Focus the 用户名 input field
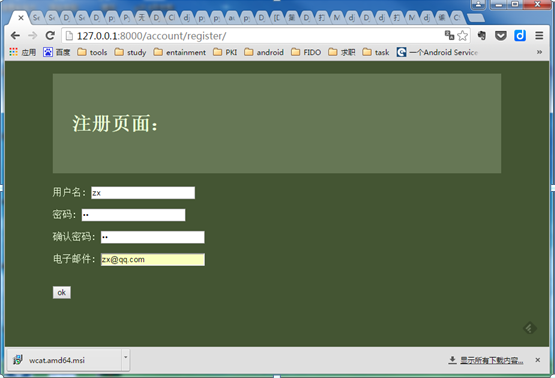The width and height of the screenshot is (555, 378). point(143,193)
